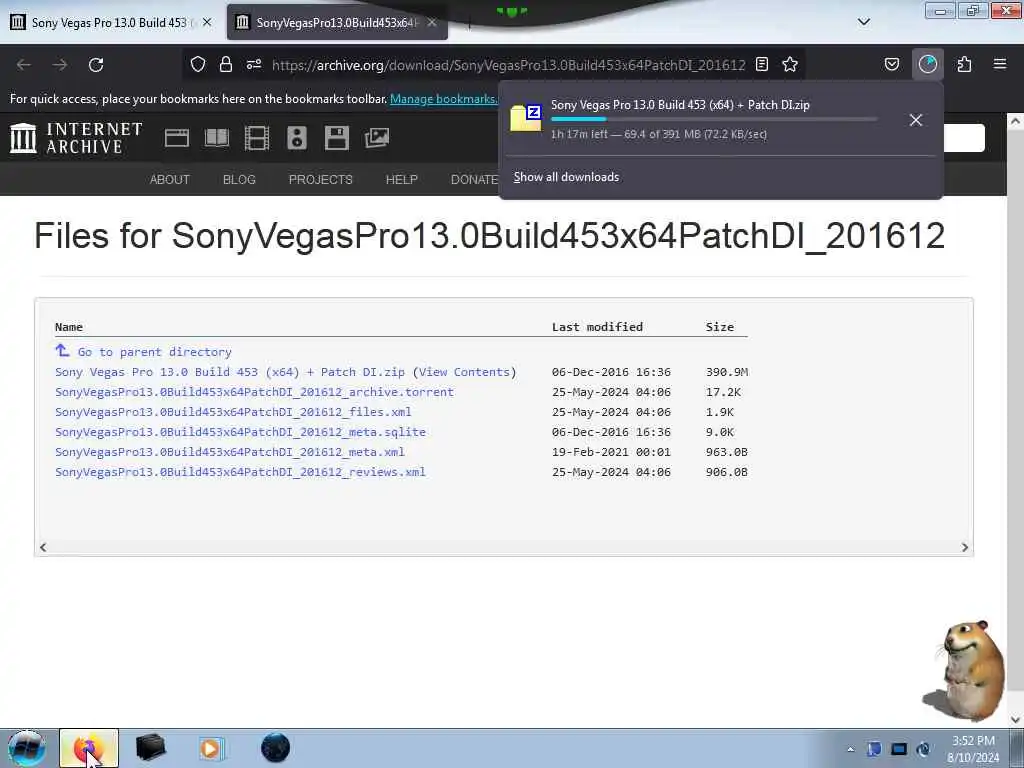Open the DONATE menu item
Image resolution: width=1024 pixels, height=768 pixels.
pos(474,180)
